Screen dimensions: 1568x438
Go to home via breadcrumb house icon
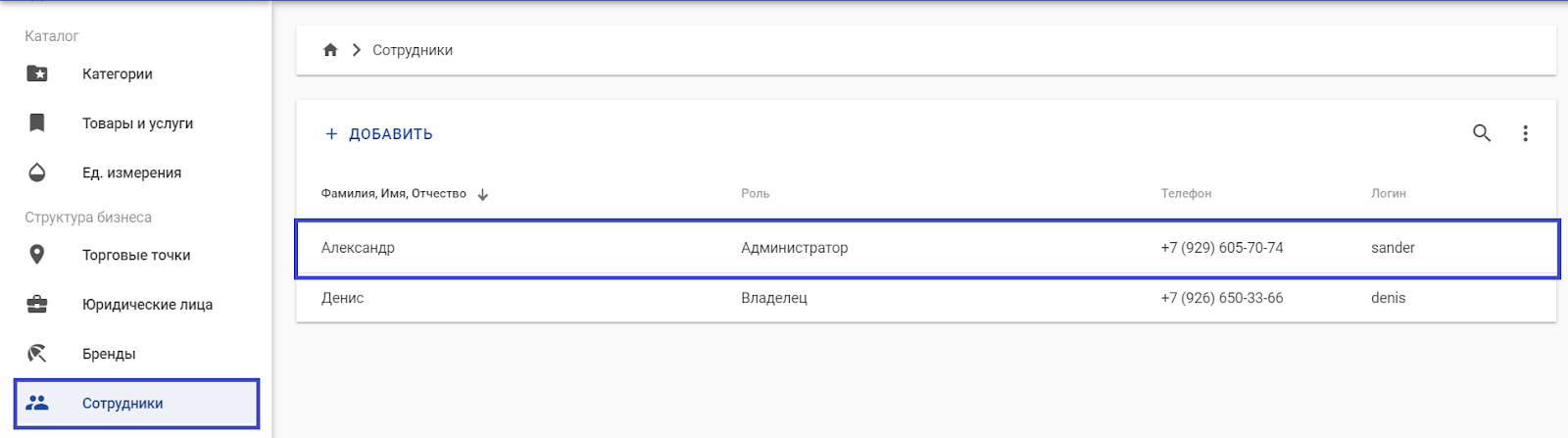pyautogui.click(x=330, y=50)
